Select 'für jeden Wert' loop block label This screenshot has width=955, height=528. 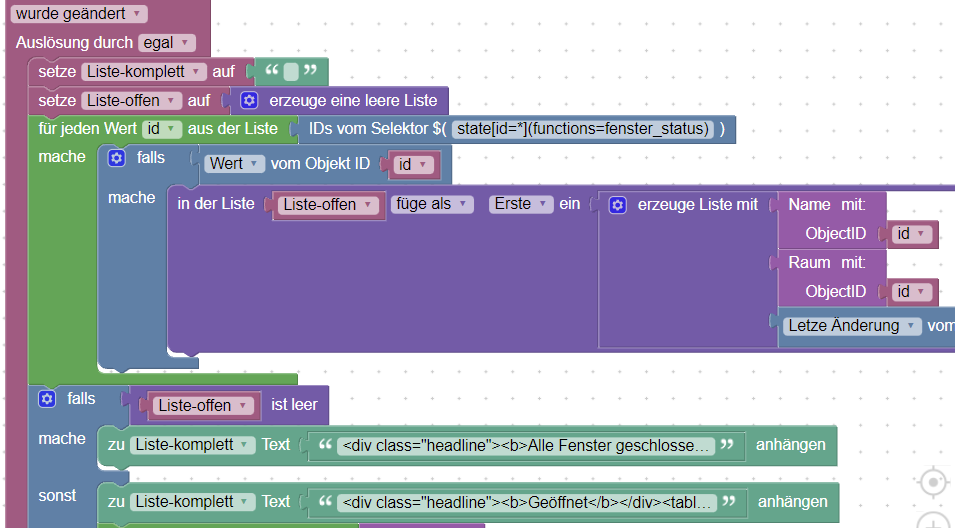(87, 129)
